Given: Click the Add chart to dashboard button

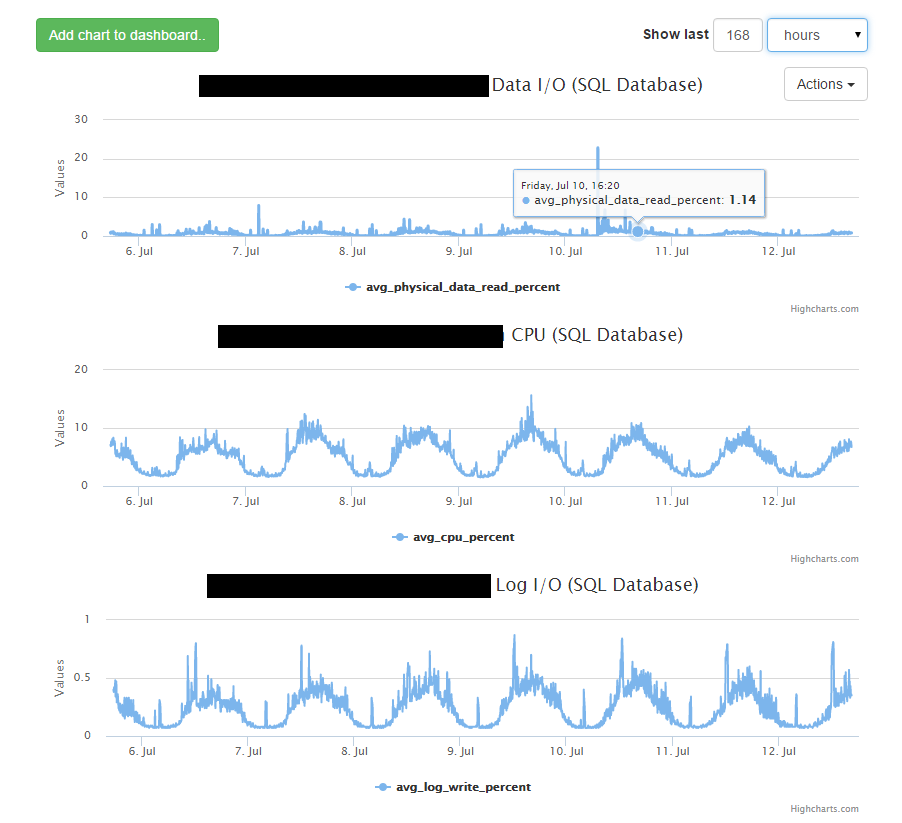Looking at the screenshot, I should pos(127,34).
